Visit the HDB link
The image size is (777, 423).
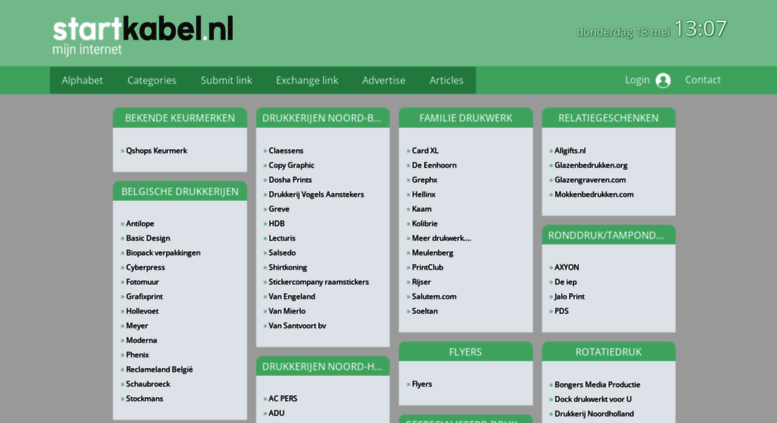point(277,223)
